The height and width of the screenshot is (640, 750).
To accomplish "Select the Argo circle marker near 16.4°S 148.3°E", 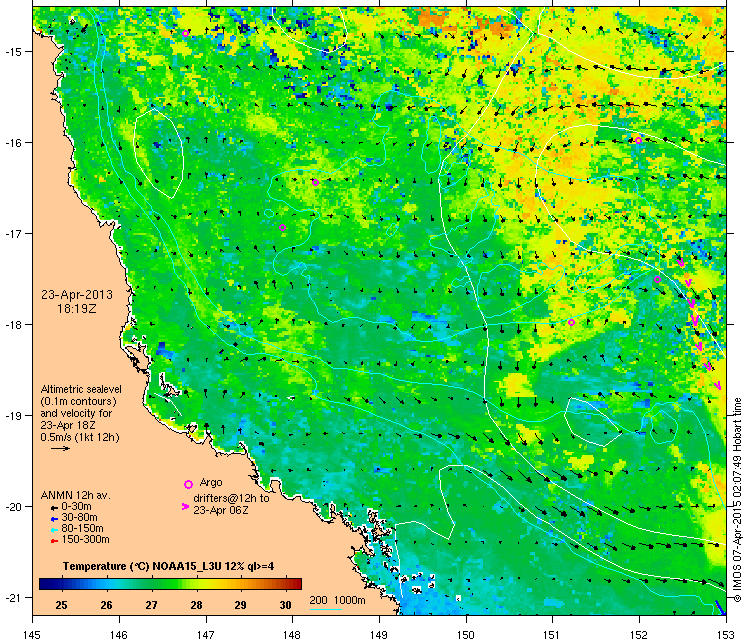I will point(315,182).
